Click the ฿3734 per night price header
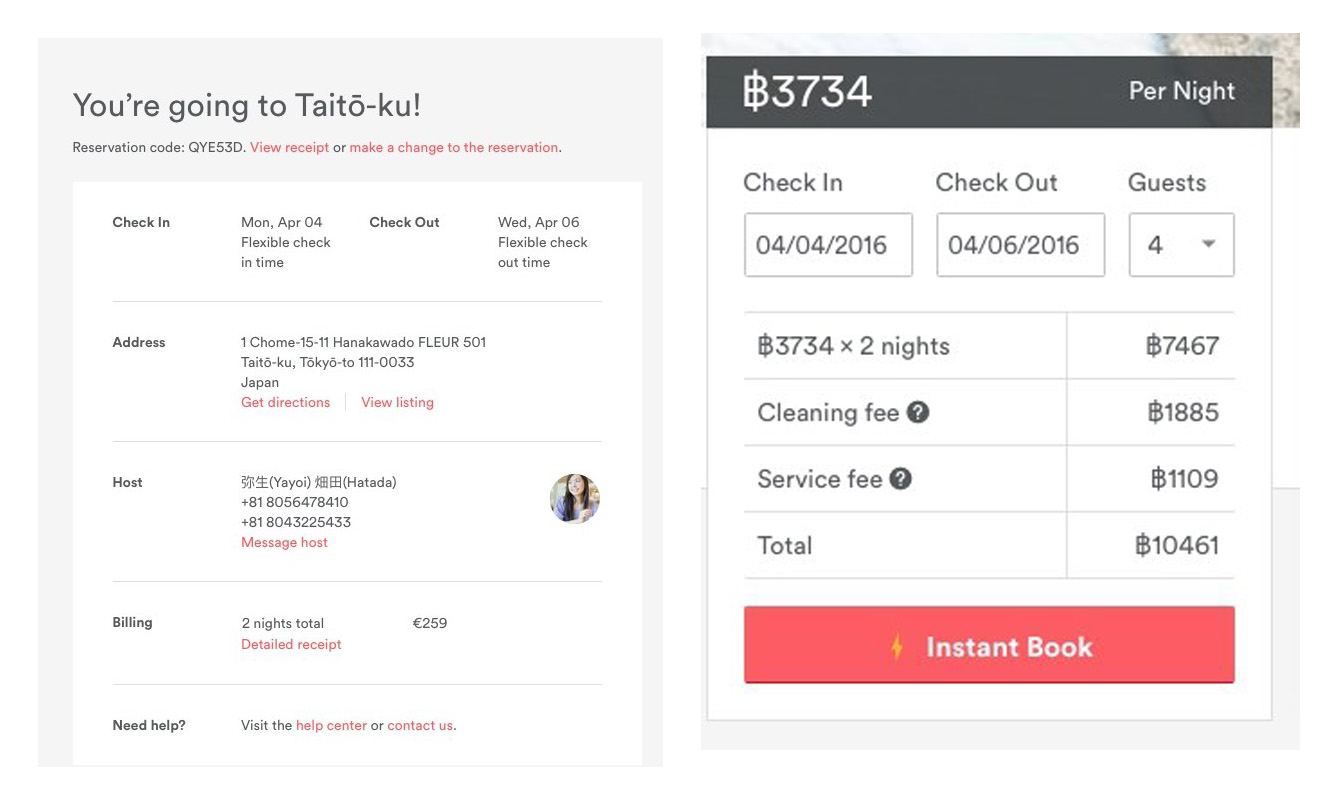 point(808,92)
